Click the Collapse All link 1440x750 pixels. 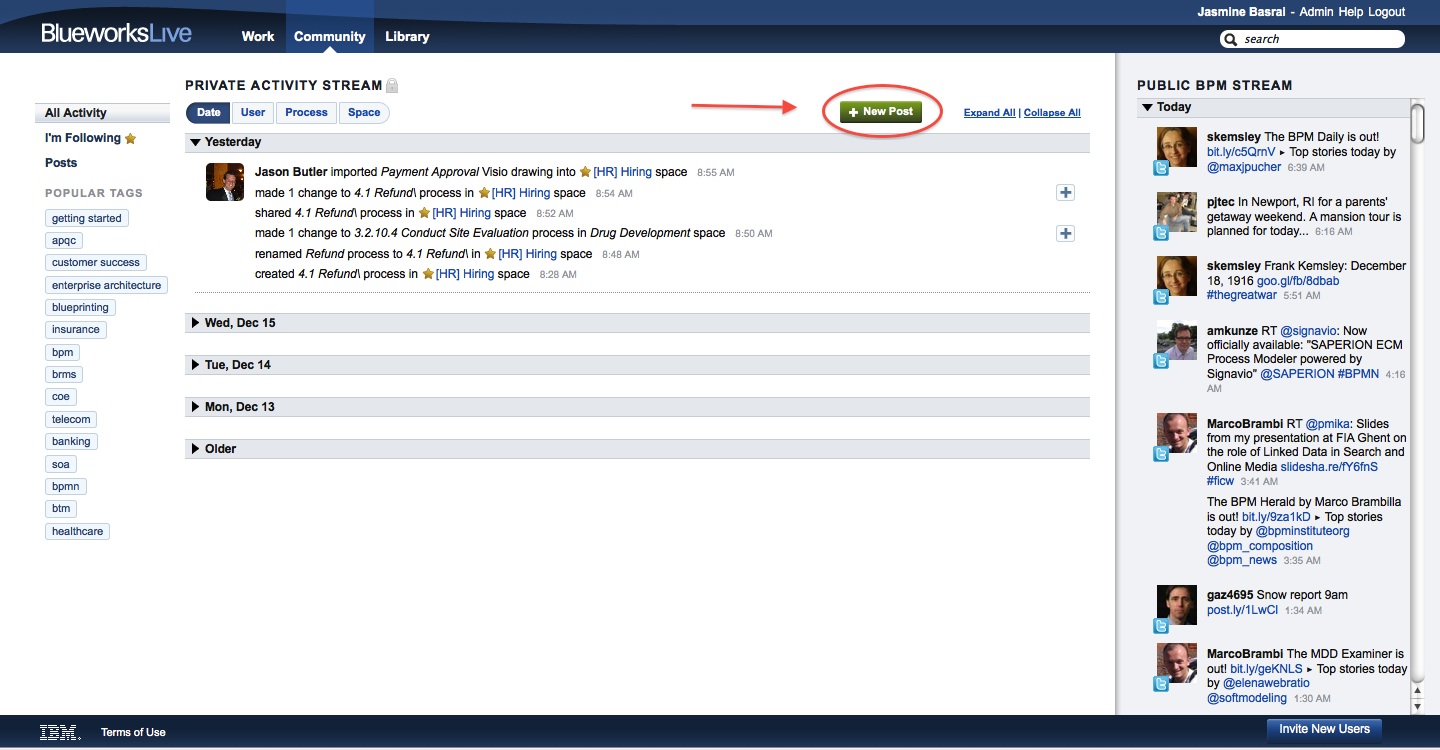pos(1052,113)
